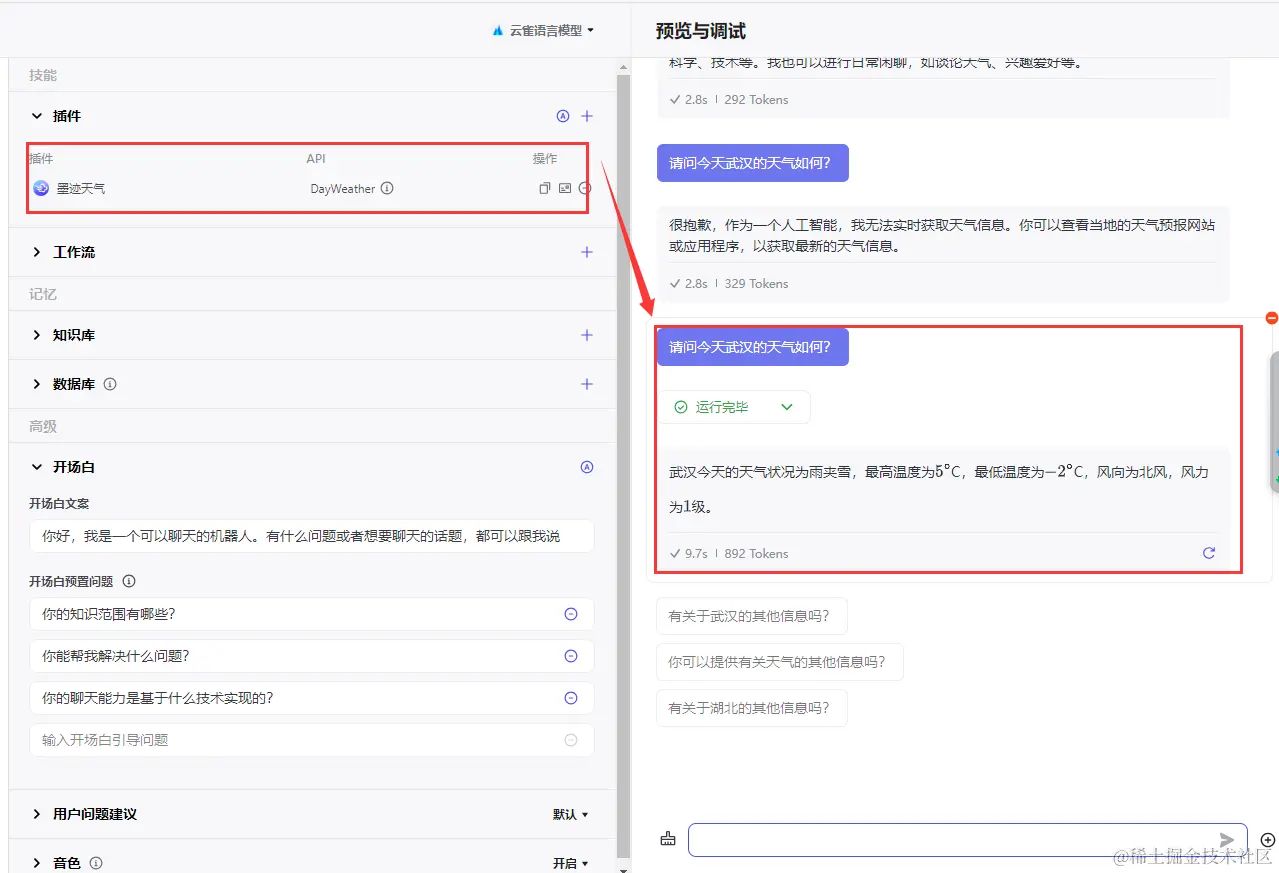
Task: Click the 开场白文案 text field
Action: 311,536
